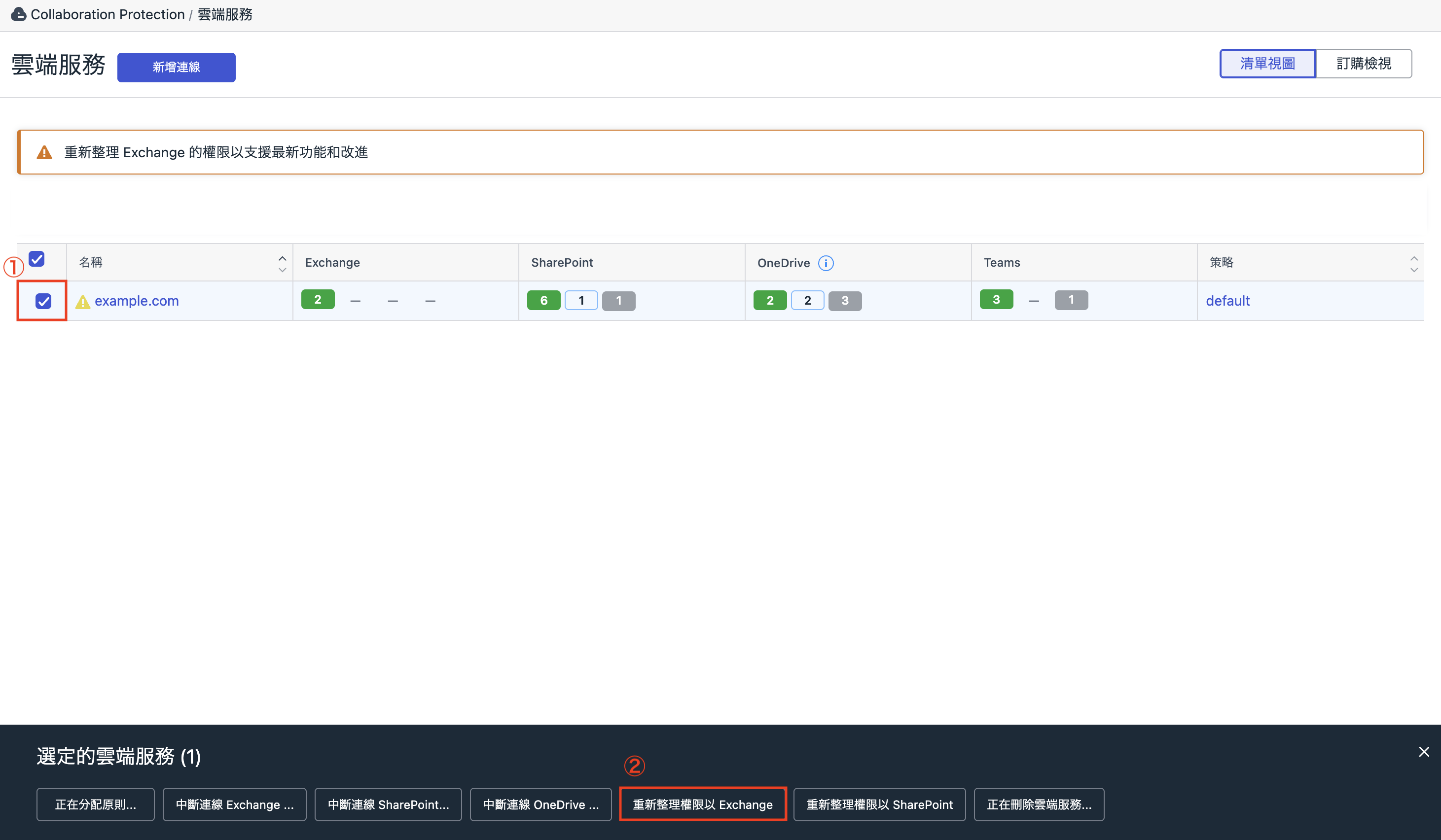Click the yellow warning icon beside example.com
Image resolution: width=1441 pixels, height=840 pixels.
tap(83, 302)
